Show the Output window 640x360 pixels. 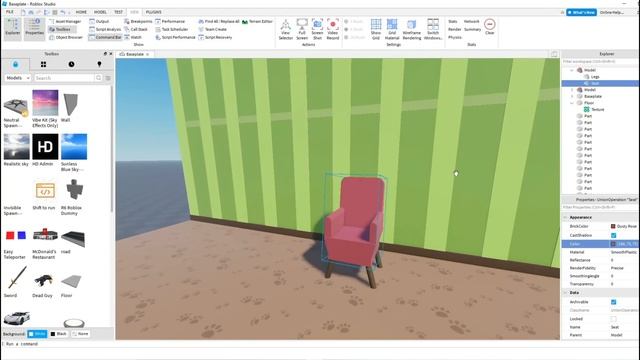click(99, 21)
